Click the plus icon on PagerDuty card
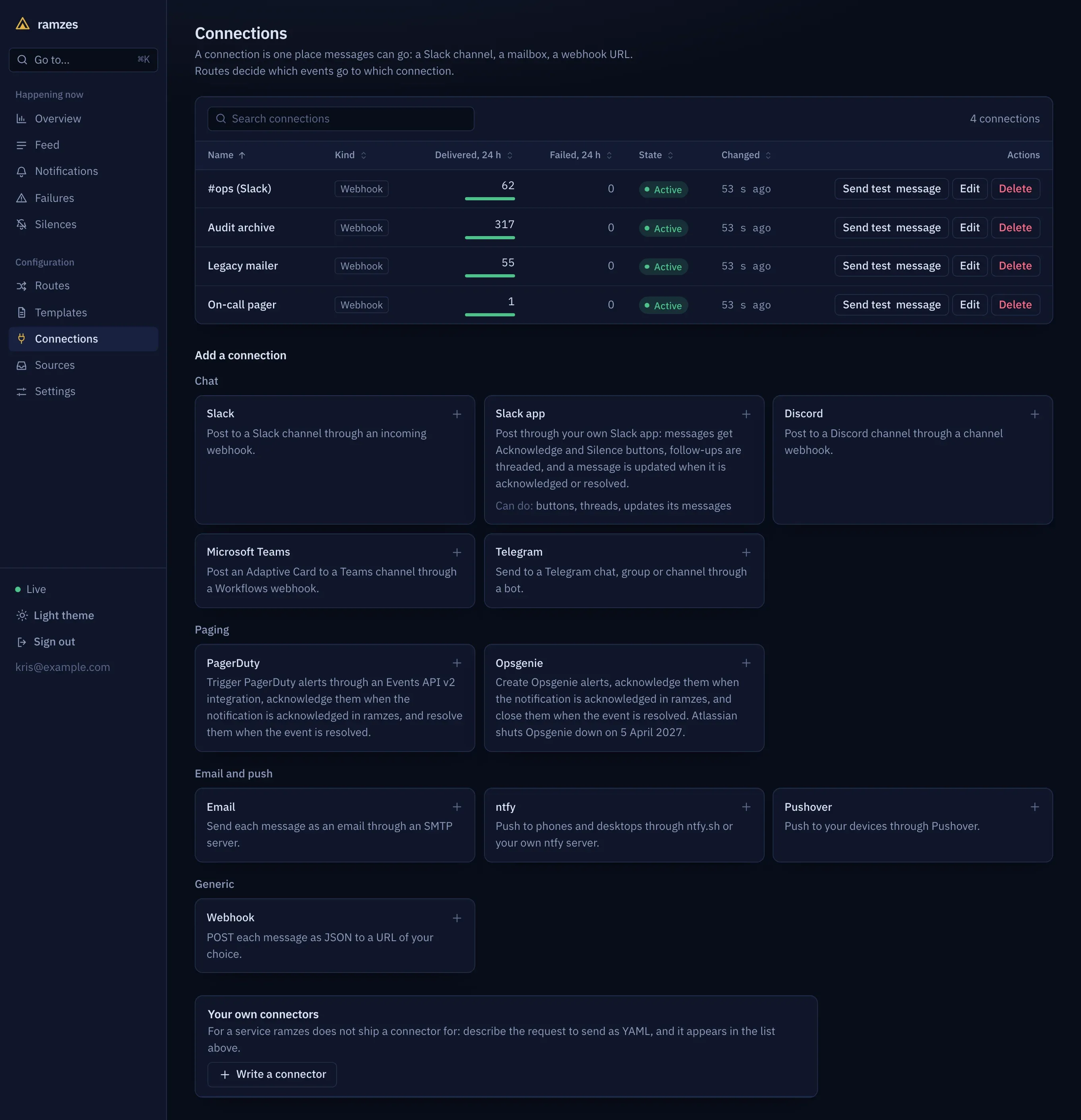Image resolution: width=1081 pixels, height=1120 pixels. tap(457, 663)
